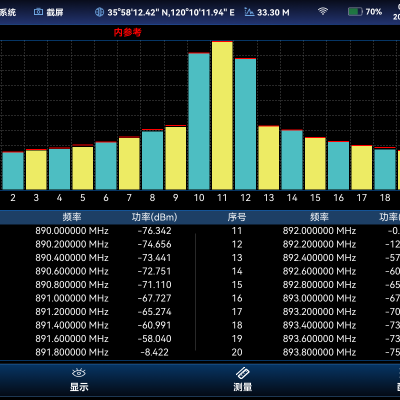The height and width of the screenshot is (400, 400).
Task: Click left 频率 column header
Action: point(72,217)
